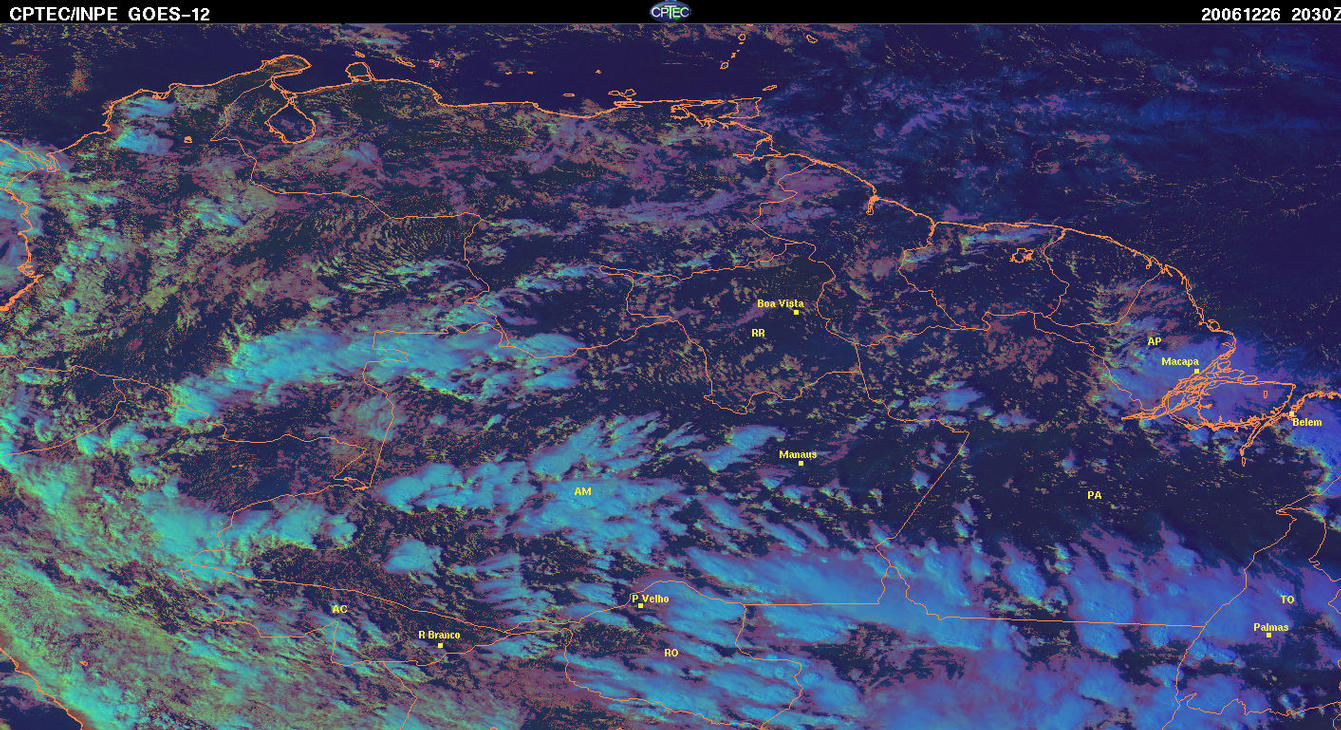Screen dimensions: 1341x730
Task: Click the RR state label
Action: click(758, 332)
